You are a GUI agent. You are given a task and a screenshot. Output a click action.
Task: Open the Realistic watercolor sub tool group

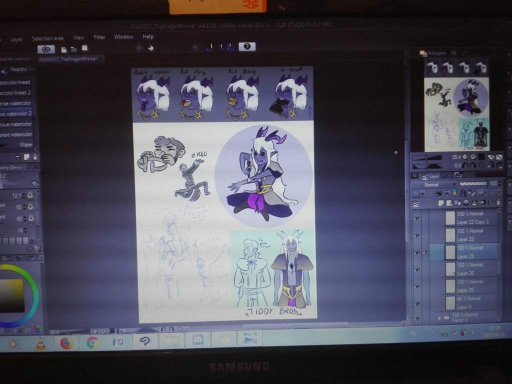[x=17, y=70]
